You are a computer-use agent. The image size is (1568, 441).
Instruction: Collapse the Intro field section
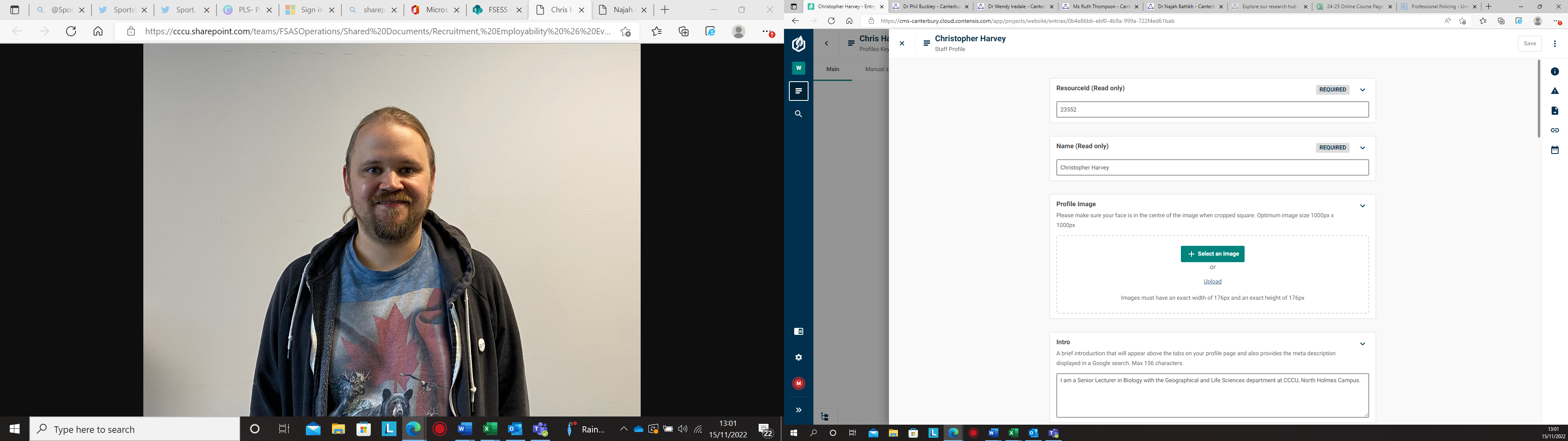tap(1362, 344)
